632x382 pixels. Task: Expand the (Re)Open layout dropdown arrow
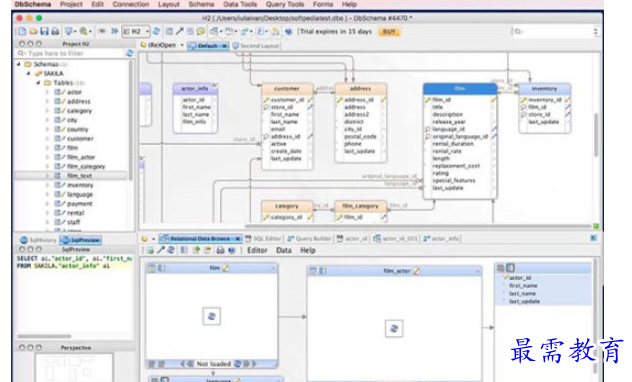point(182,45)
